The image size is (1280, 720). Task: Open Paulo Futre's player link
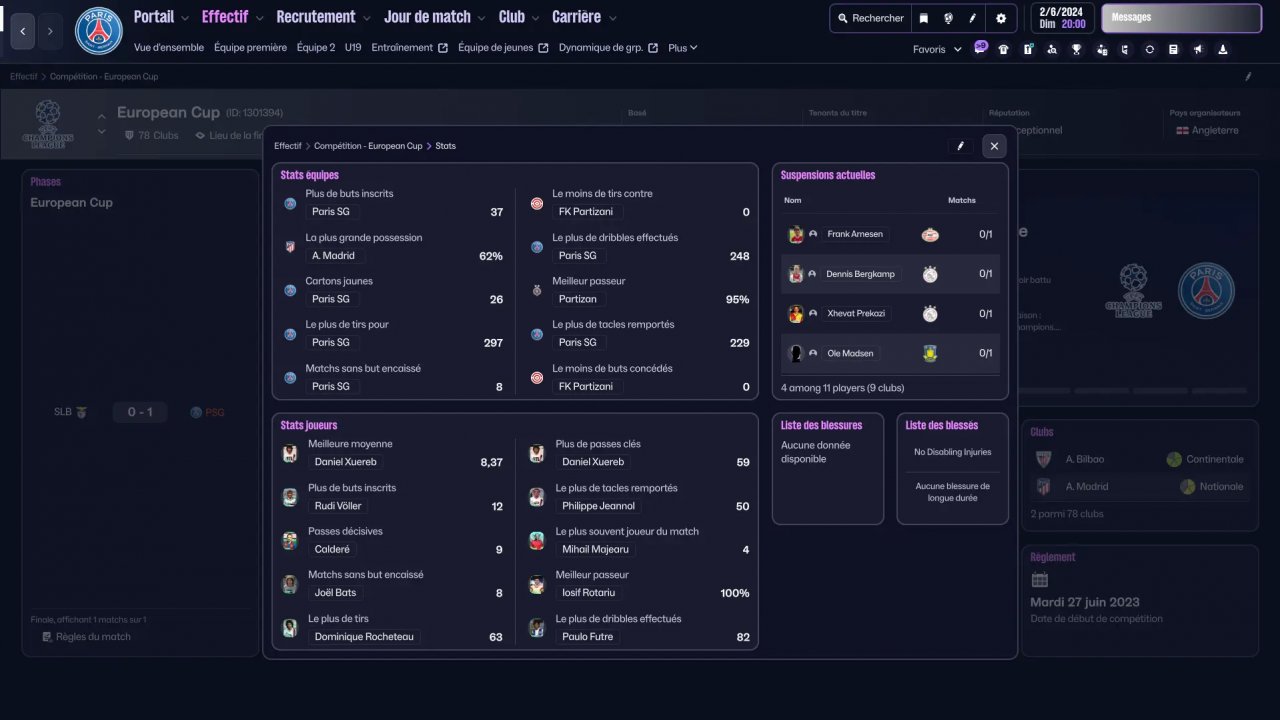[x=588, y=637]
